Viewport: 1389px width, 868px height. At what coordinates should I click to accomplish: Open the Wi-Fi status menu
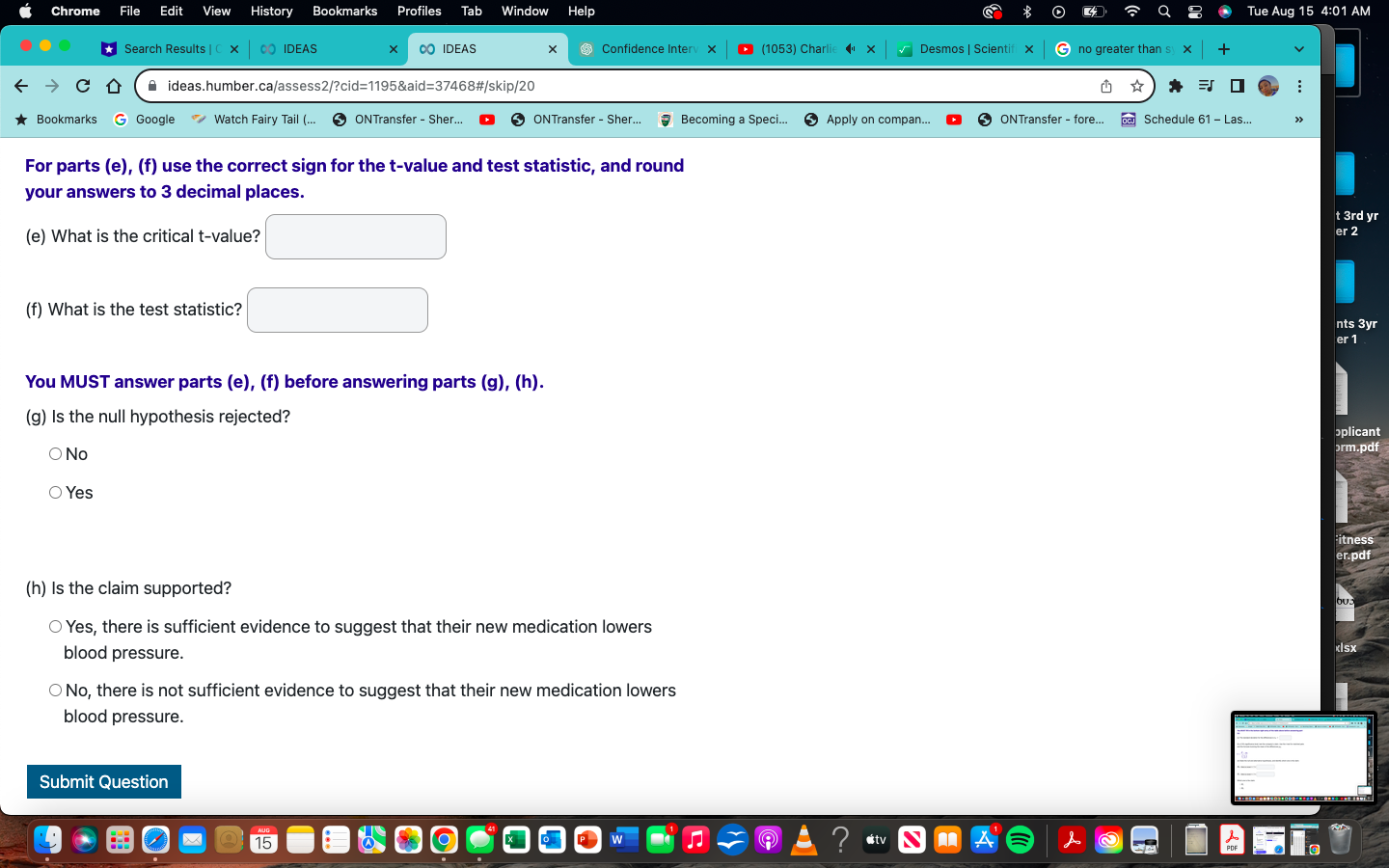[1132, 11]
